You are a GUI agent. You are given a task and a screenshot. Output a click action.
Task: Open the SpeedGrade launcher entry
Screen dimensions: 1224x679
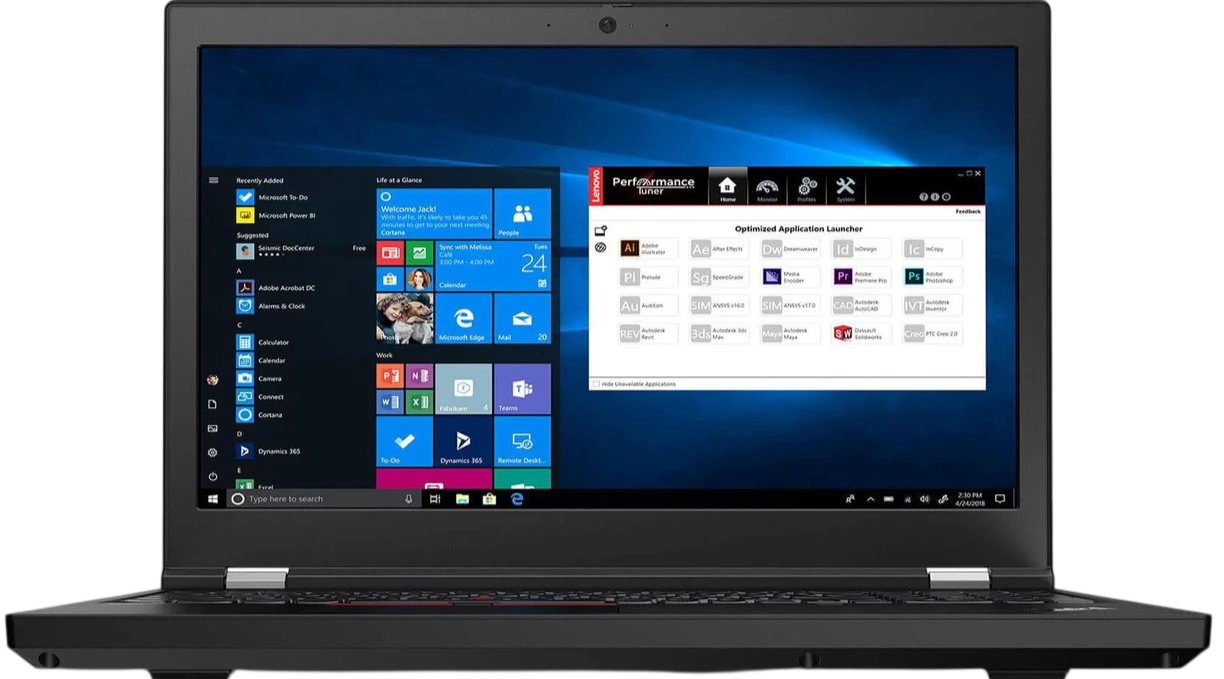(719, 277)
